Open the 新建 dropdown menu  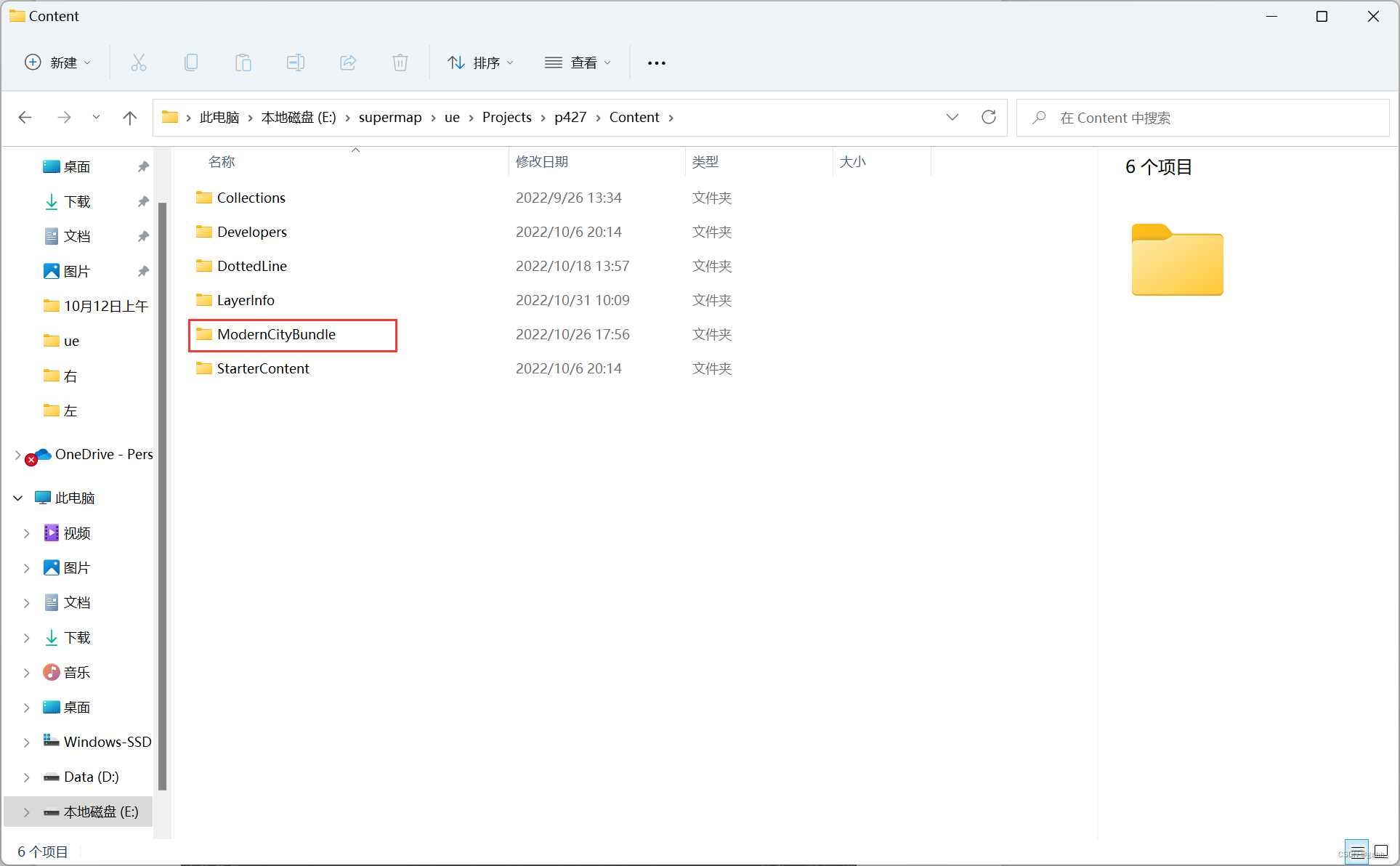pyautogui.click(x=58, y=62)
